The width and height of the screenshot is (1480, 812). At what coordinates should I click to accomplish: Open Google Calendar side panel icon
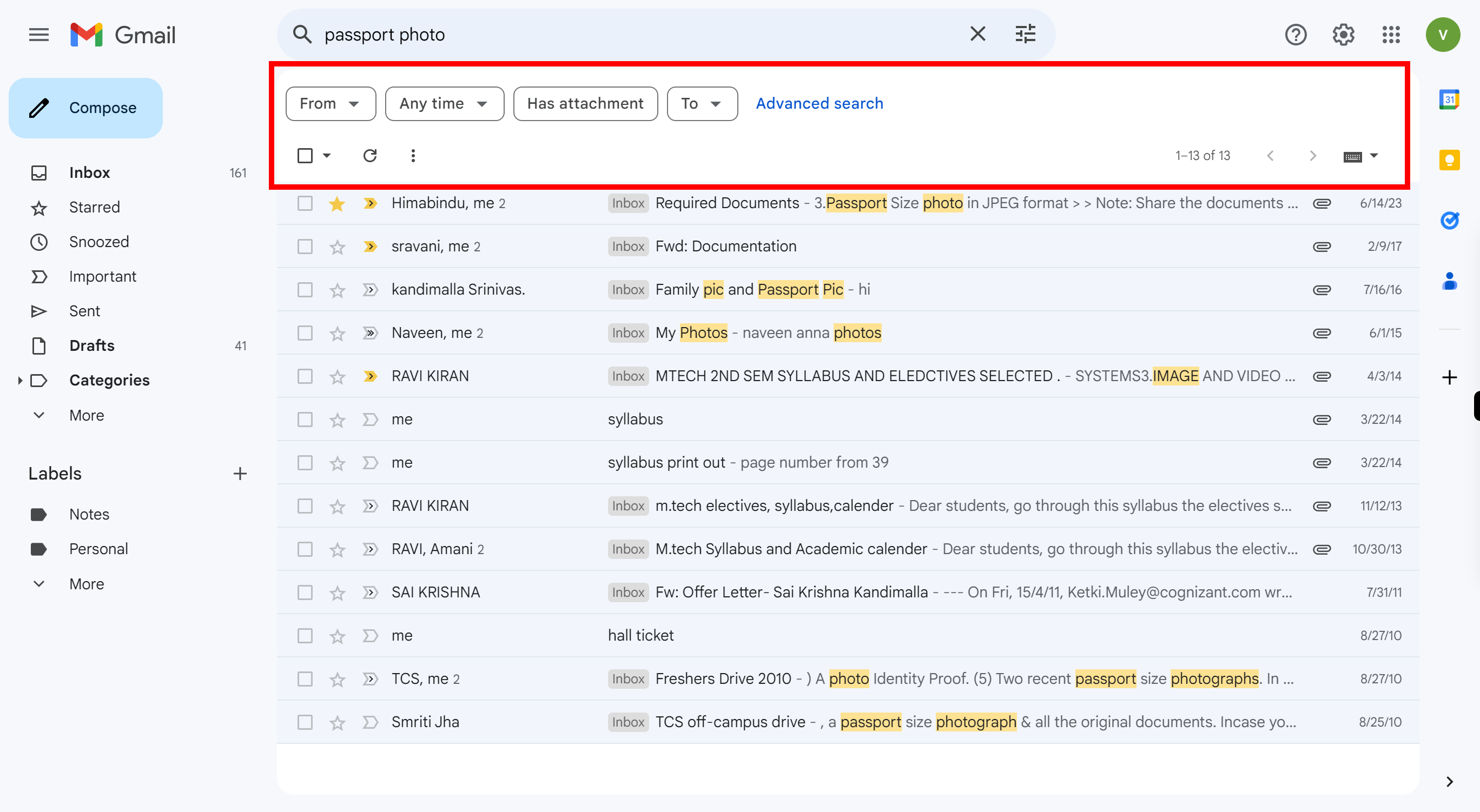click(1449, 100)
